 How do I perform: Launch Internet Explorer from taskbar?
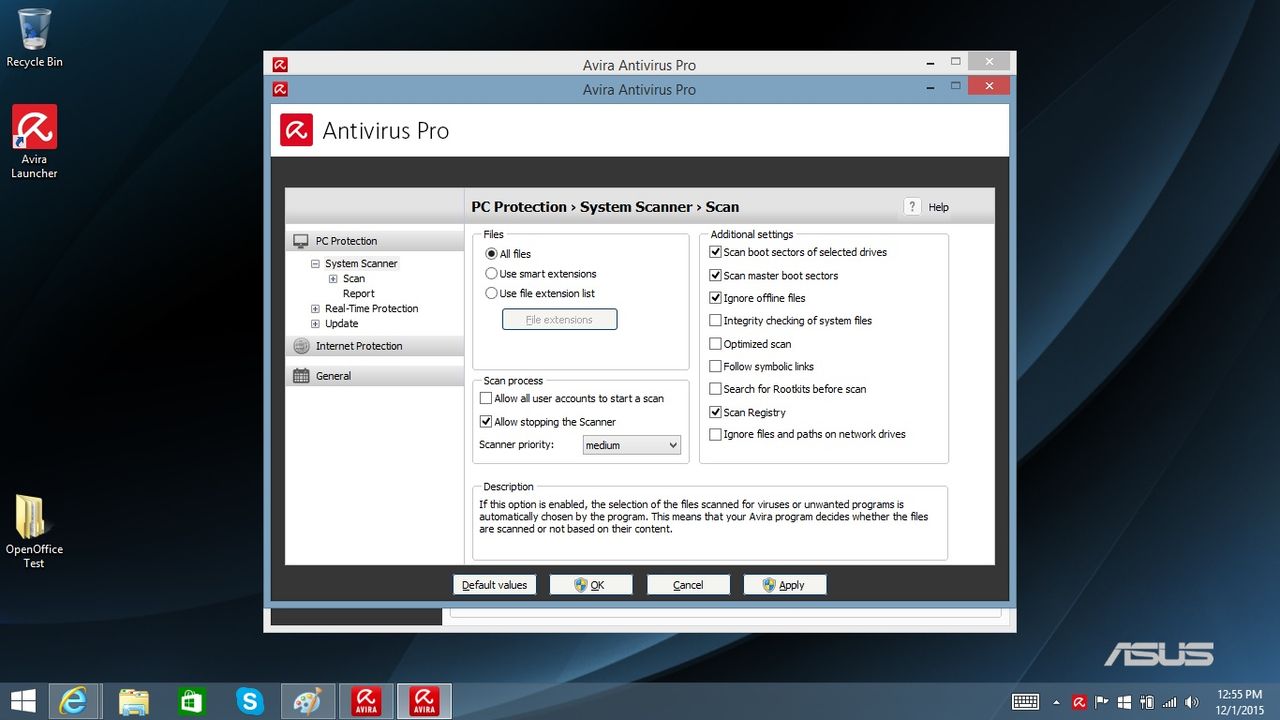pyautogui.click(x=74, y=701)
